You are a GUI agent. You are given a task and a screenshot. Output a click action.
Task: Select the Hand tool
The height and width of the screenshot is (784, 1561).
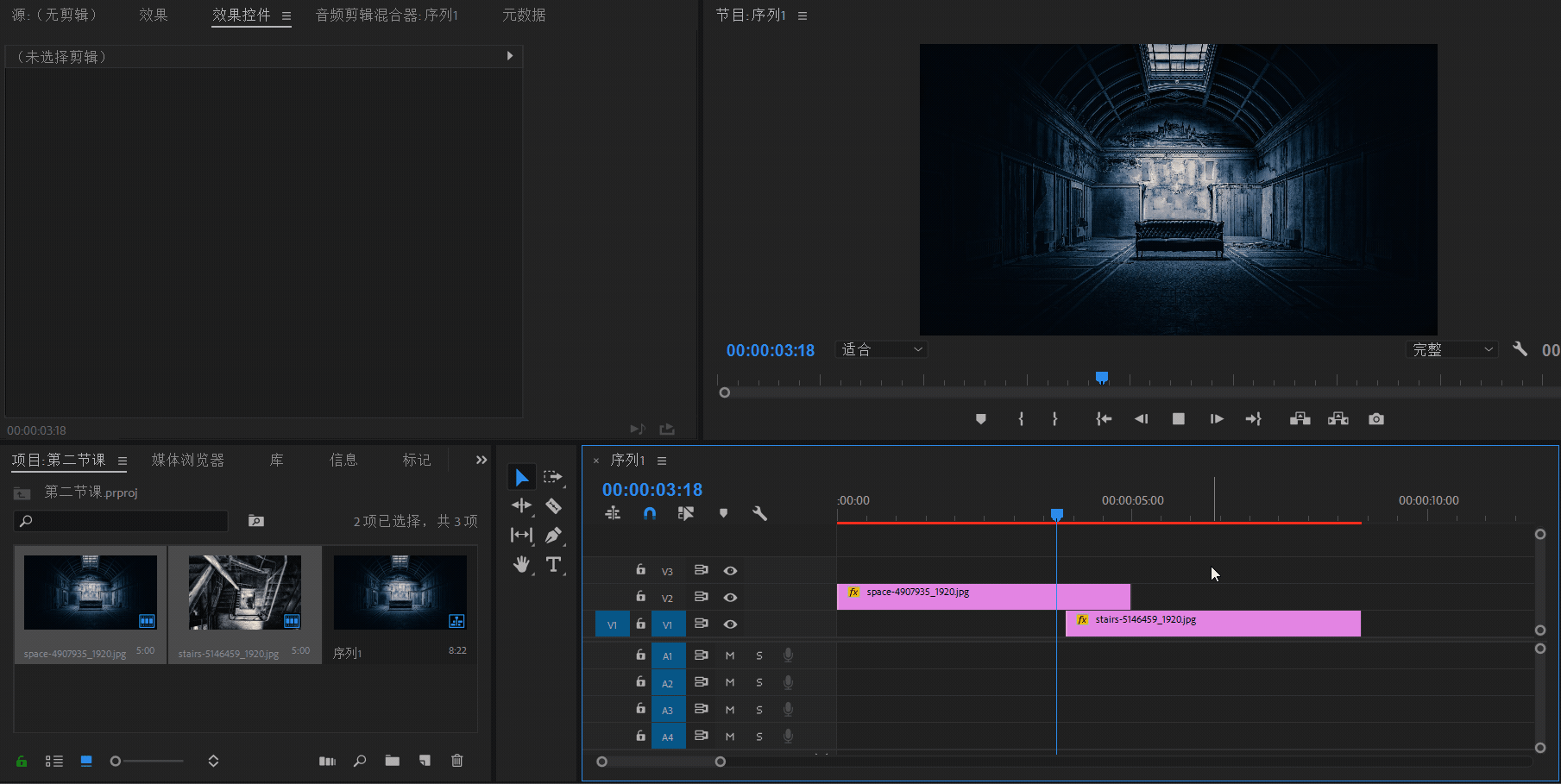pos(521,565)
